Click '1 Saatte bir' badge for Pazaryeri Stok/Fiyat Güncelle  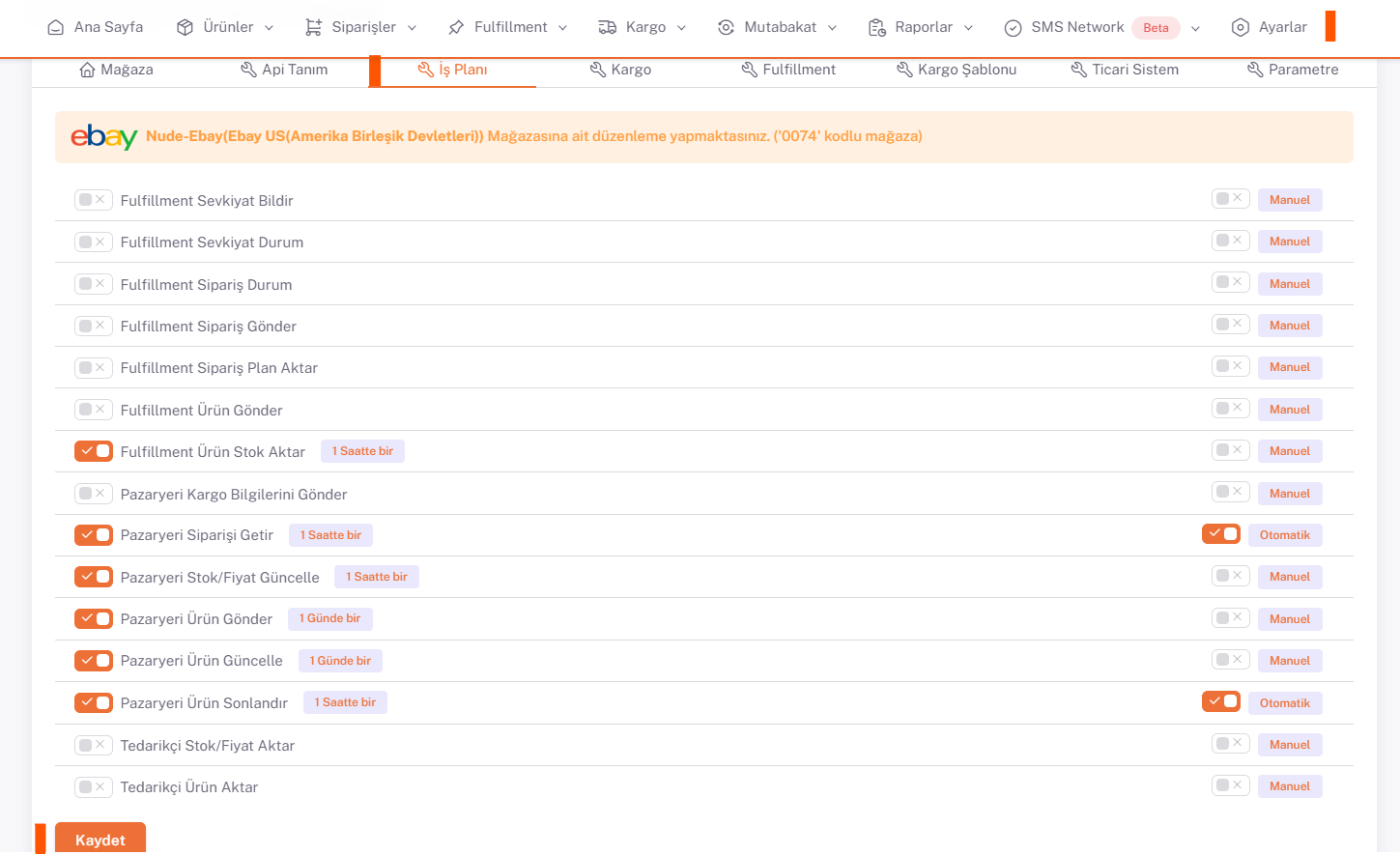click(x=377, y=577)
